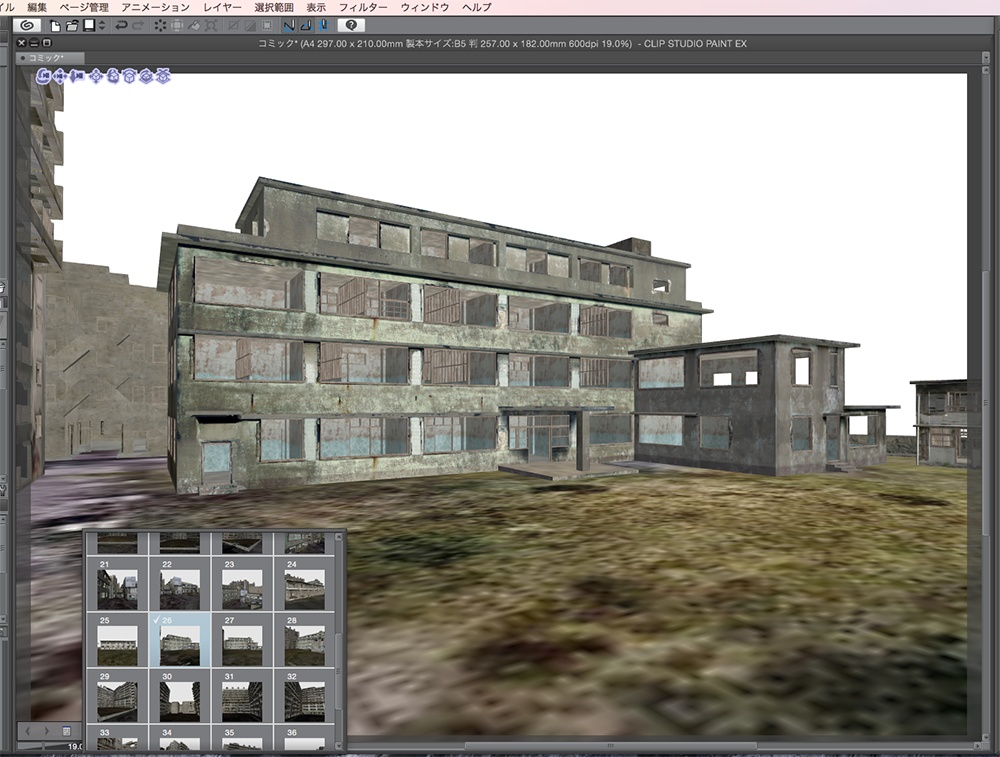Viewport: 1000px width, 757px height.
Task: Click the Save disk icon
Action: coord(89,25)
